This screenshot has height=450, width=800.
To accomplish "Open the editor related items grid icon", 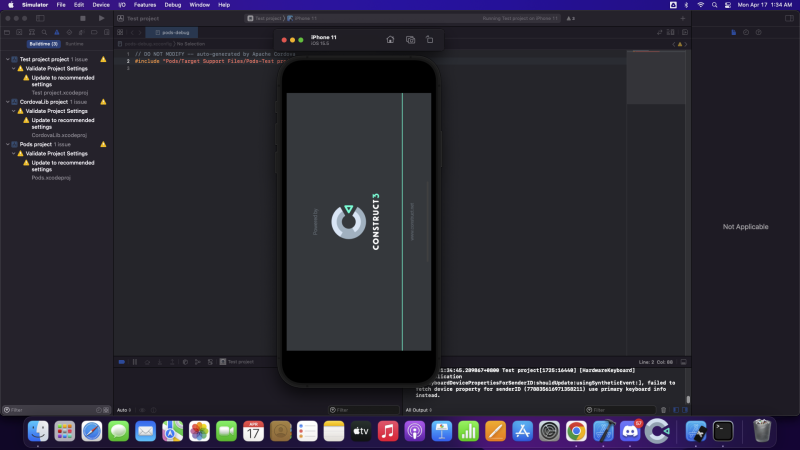I will click(x=120, y=32).
